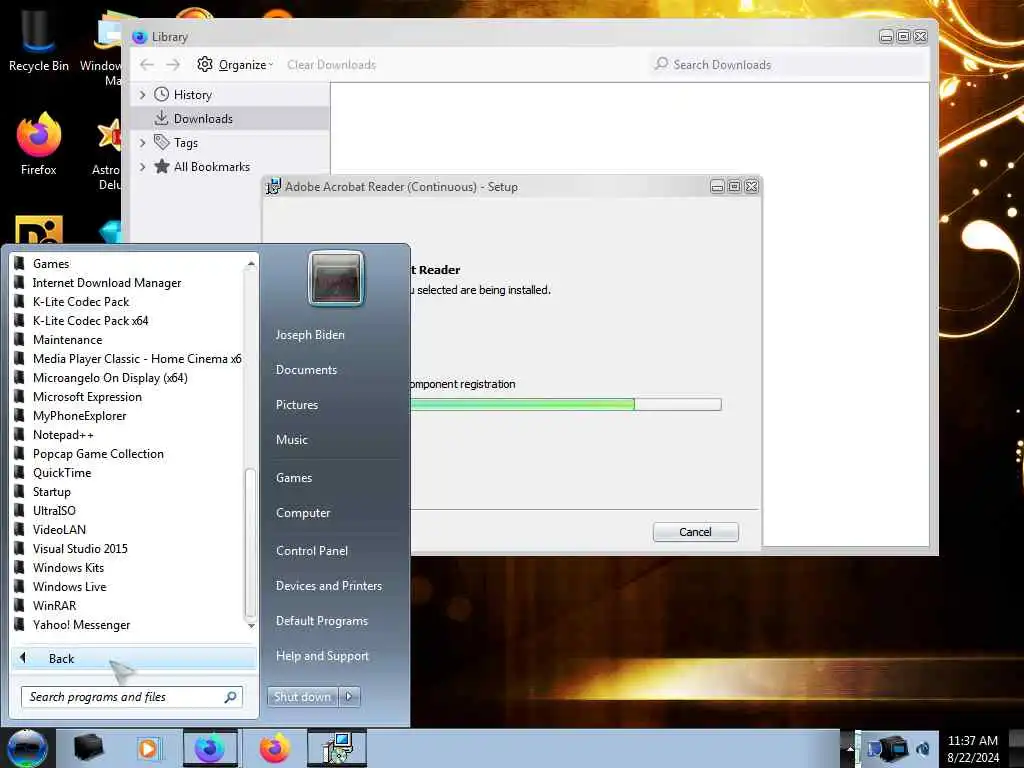This screenshot has width=1024, height=768.
Task: Click the forward arrow in Library toolbar
Action: 173,65
